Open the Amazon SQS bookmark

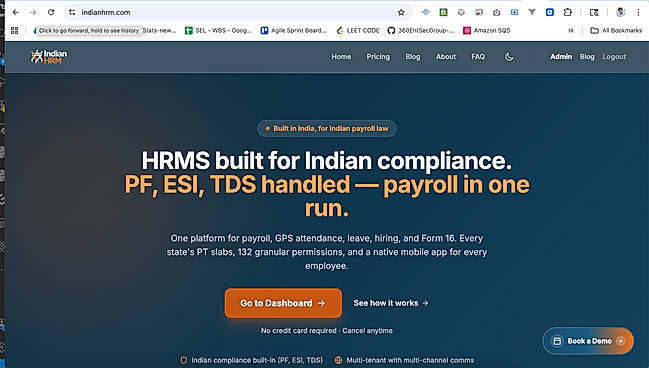[x=487, y=30]
